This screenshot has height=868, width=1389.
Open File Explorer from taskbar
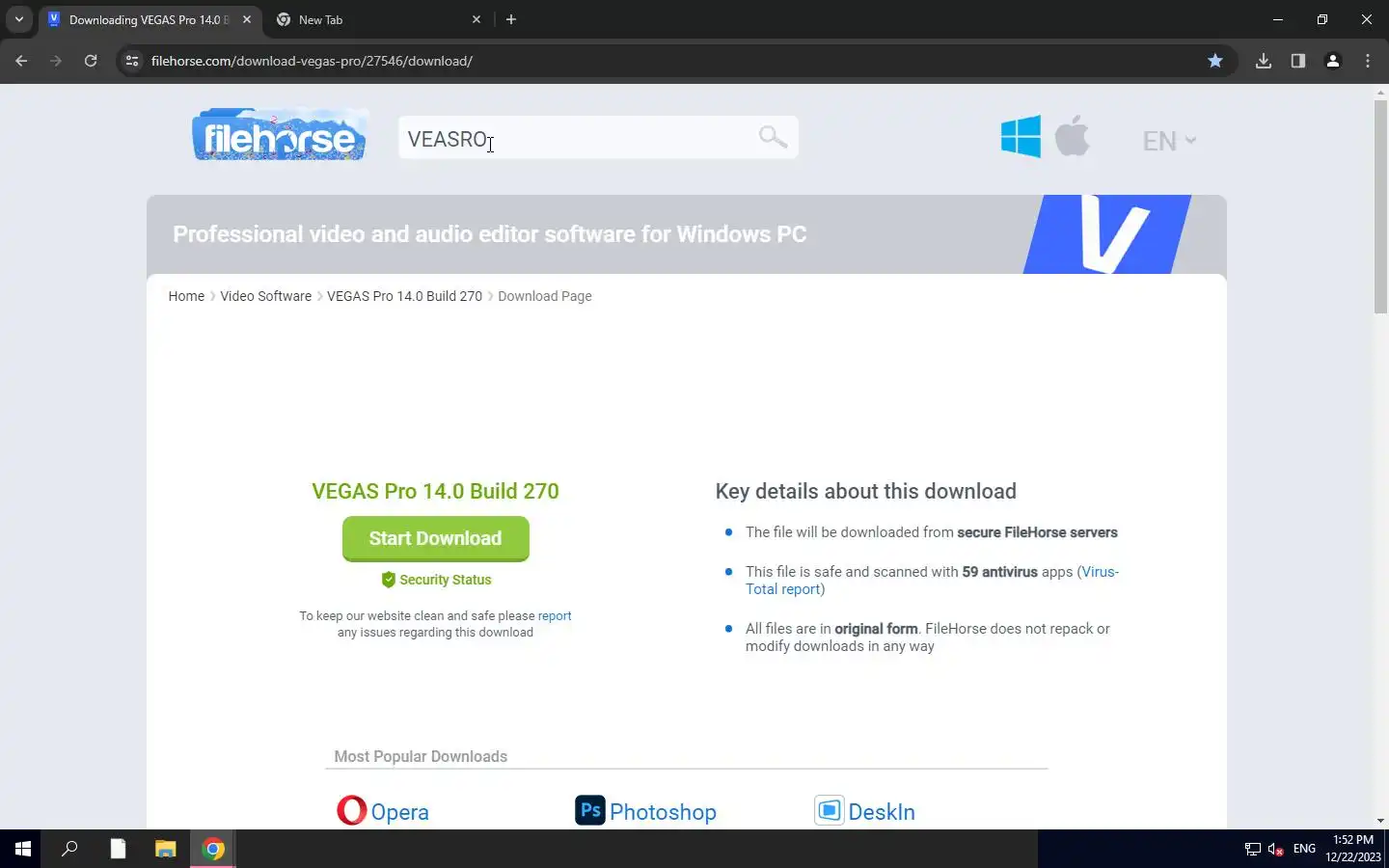(166, 849)
